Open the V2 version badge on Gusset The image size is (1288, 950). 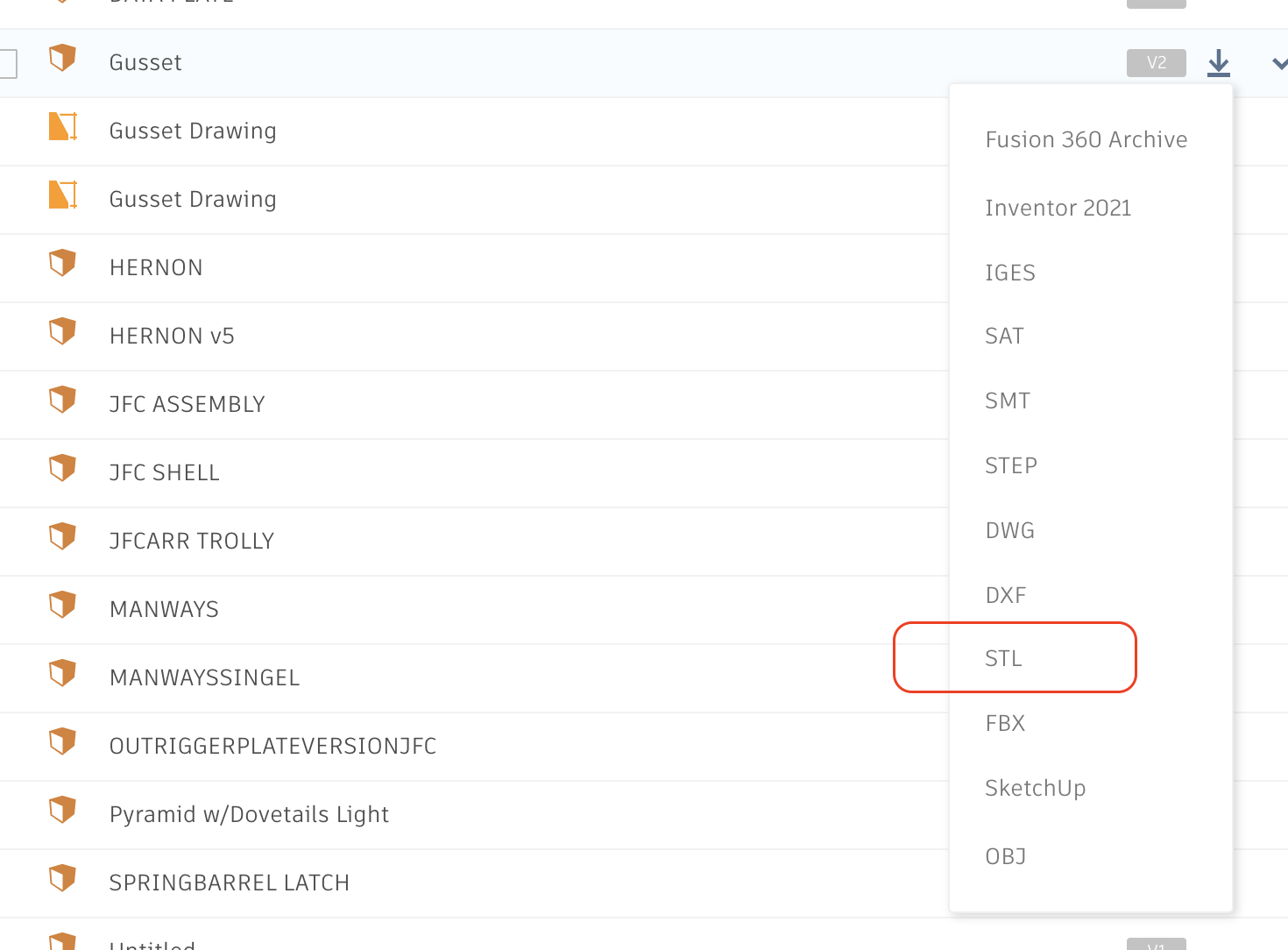[1156, 63]
